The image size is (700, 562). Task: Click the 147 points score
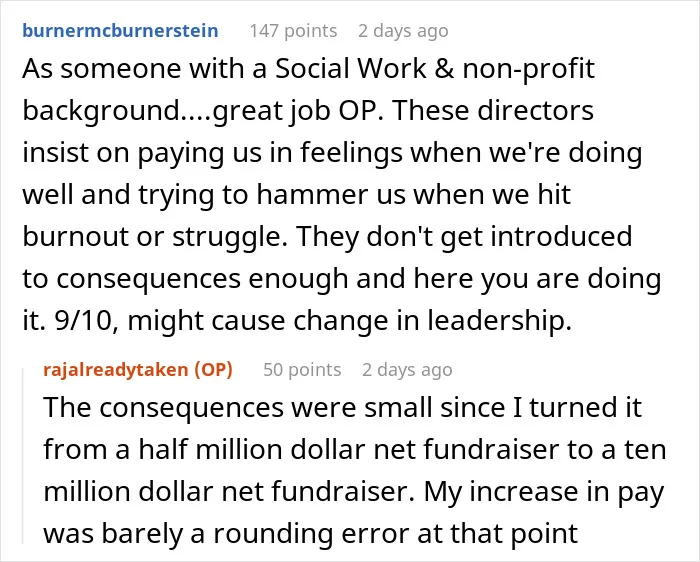pos(293,31)
